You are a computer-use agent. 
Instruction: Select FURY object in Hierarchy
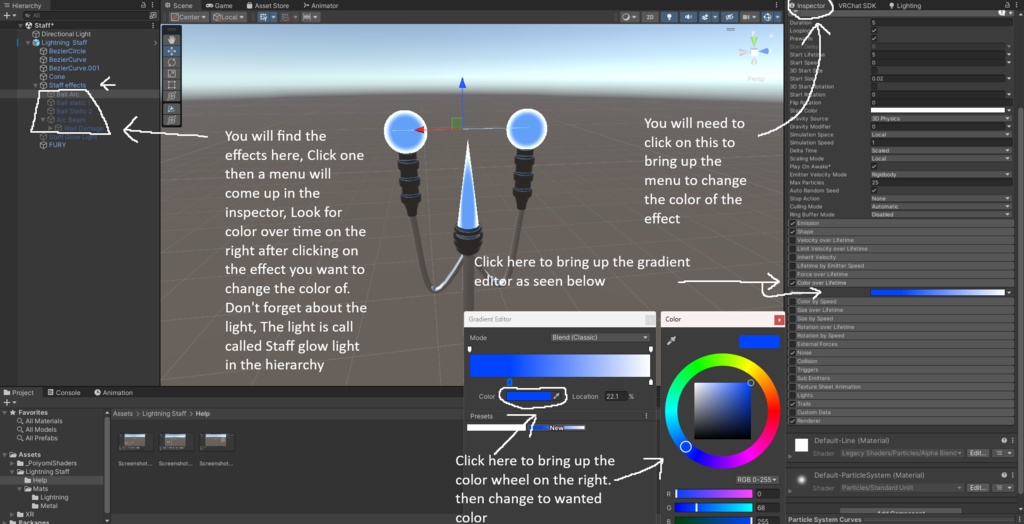tap(57, 145)
